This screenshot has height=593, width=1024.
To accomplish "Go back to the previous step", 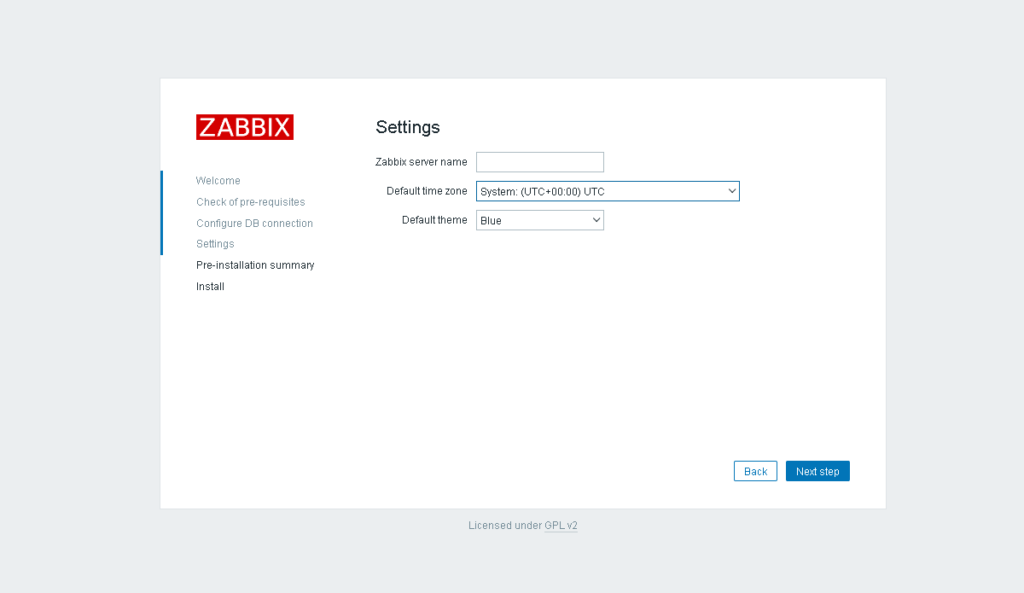I will [x=756, y=472].
